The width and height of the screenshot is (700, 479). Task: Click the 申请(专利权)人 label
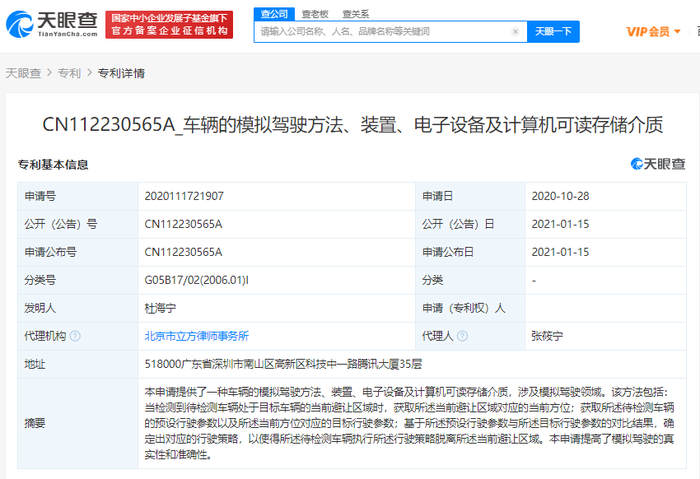pos(464,308)
